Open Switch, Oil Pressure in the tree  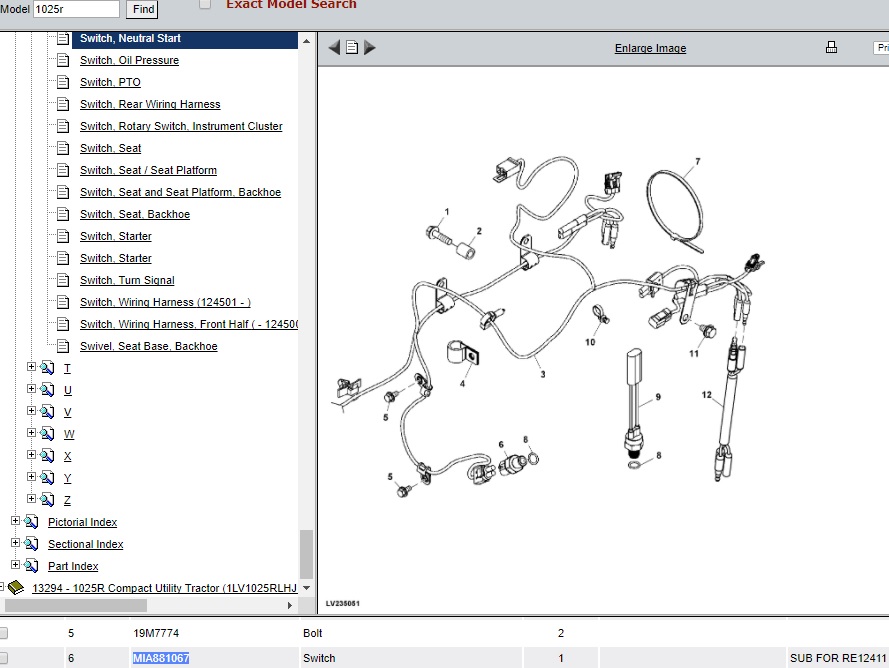(129, 60)
